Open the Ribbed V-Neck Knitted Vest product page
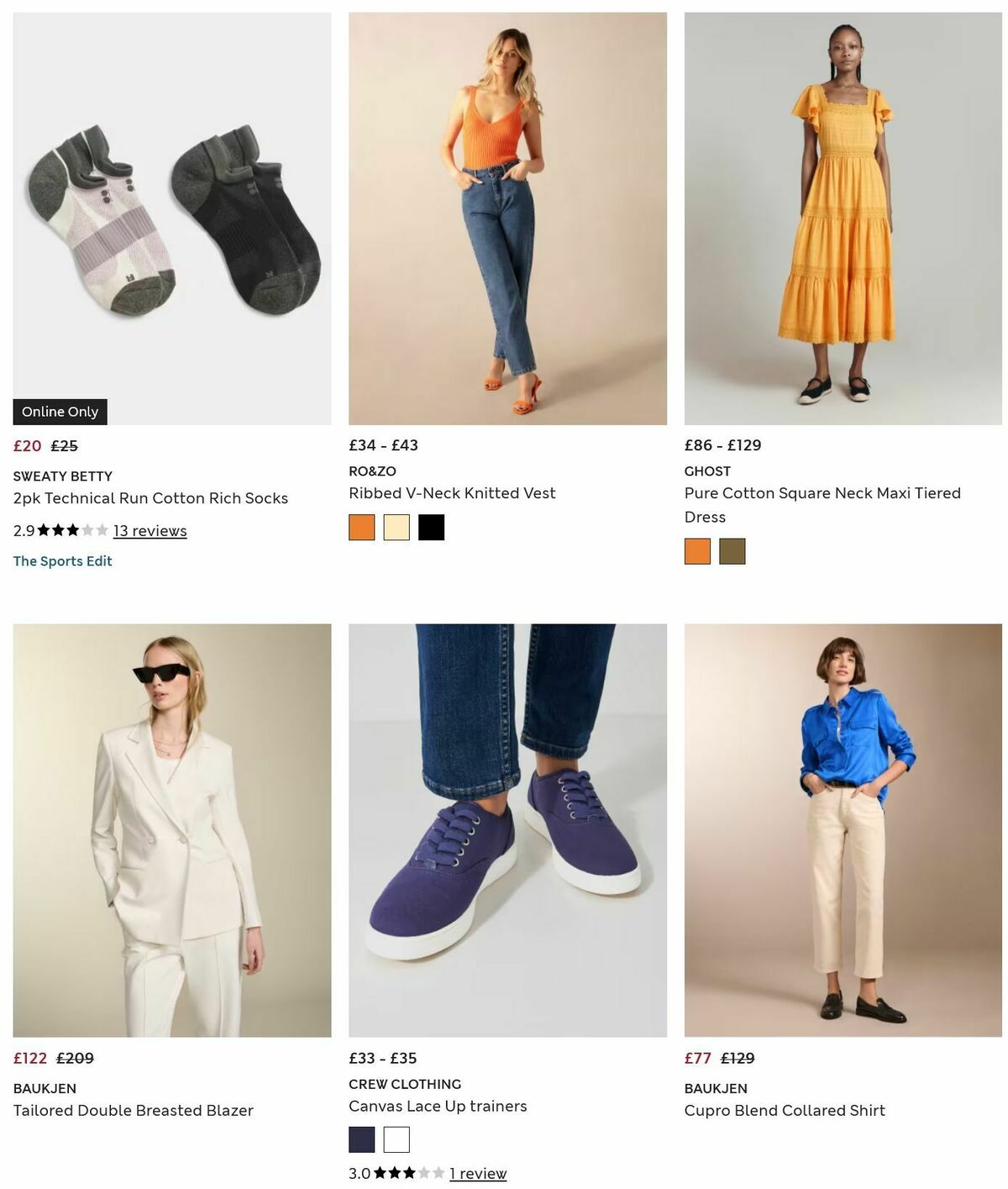Image resolution: width=1008 pixels, height=1189 pixels. pos(452,494)
